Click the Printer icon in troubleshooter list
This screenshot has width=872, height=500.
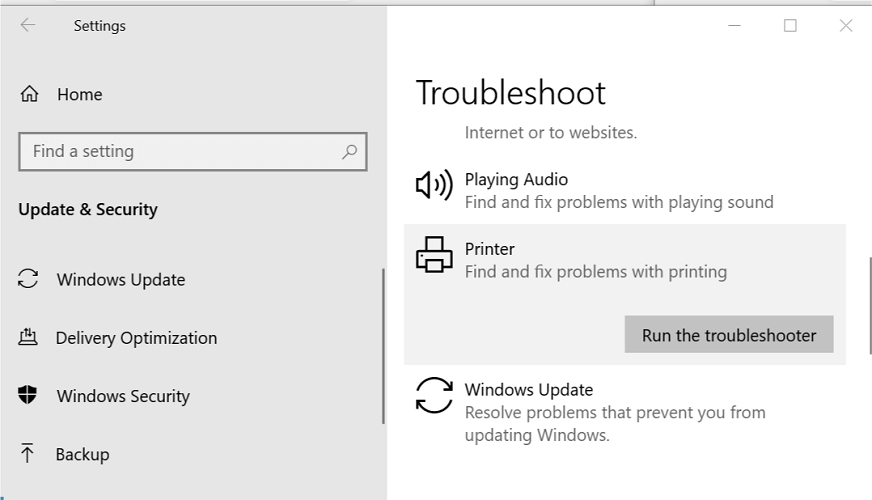point(434,255)
